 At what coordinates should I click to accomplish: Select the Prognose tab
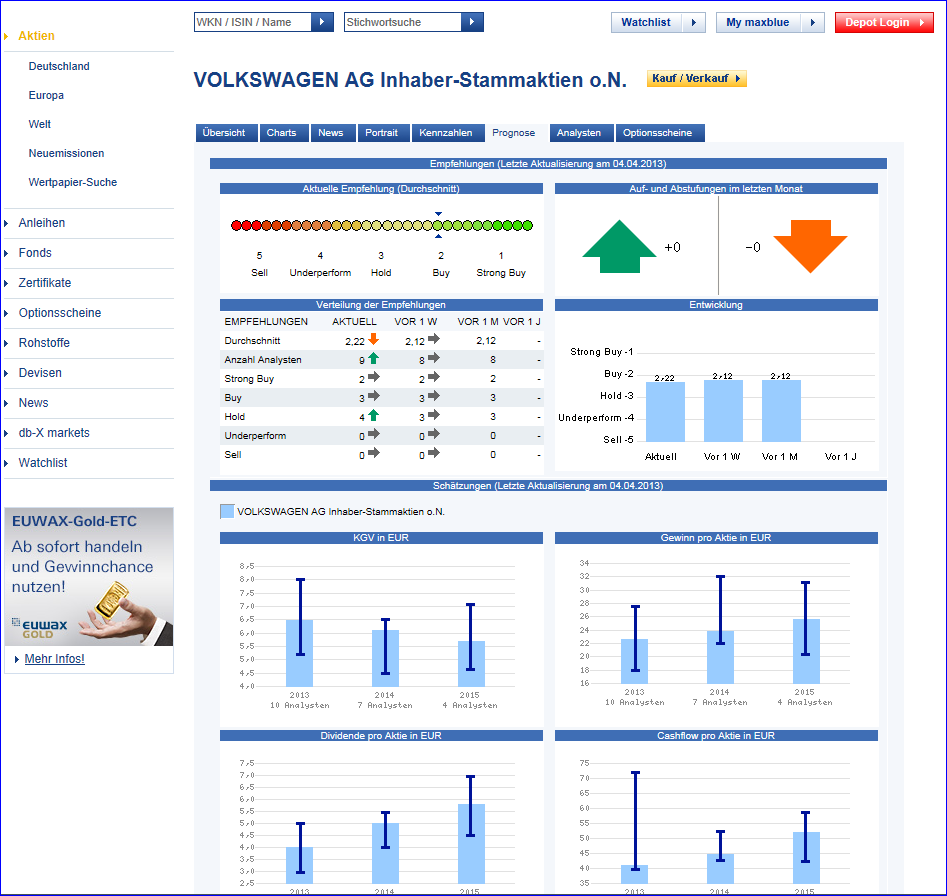pyautogui.click(x=516, y=133)
